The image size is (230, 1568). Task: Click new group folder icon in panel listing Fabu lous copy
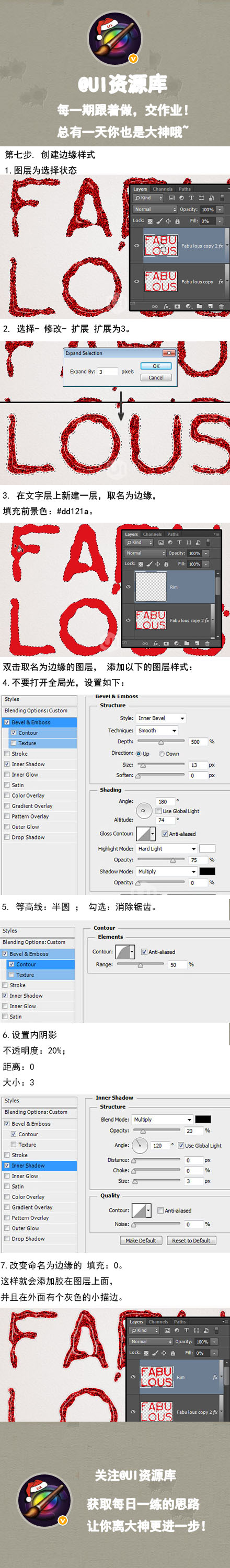[199, 306]
